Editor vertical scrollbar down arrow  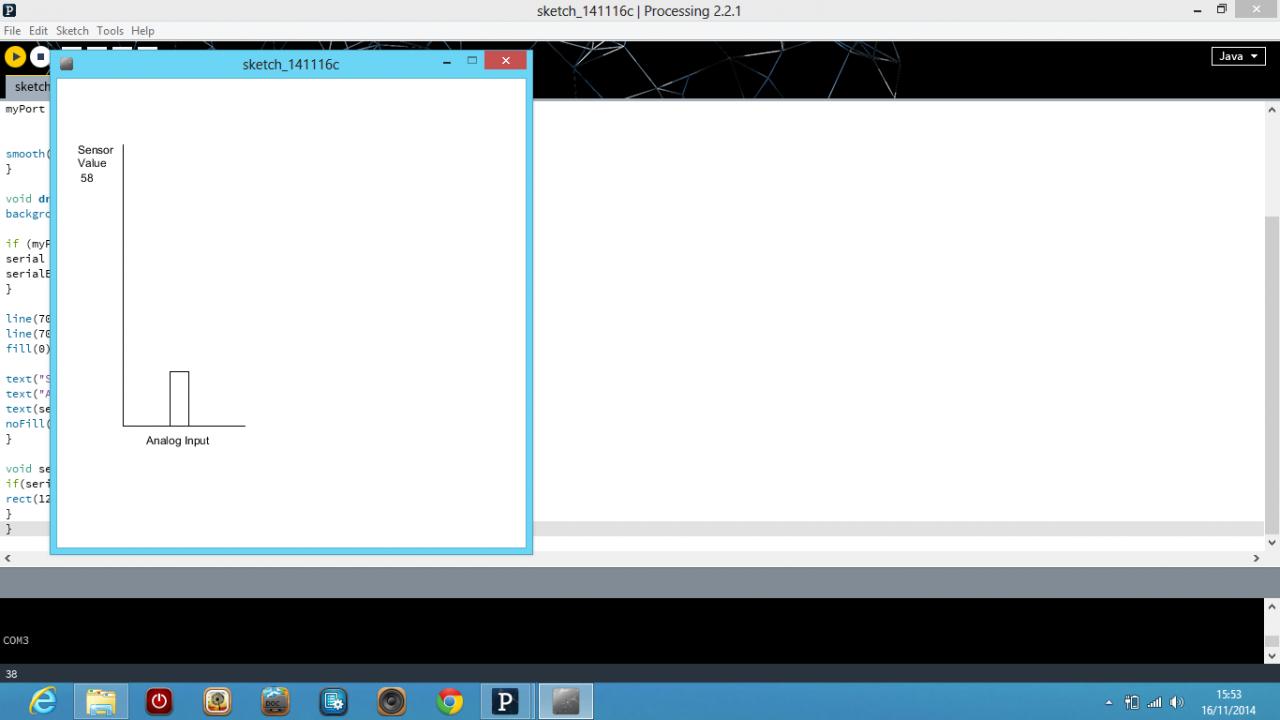click(x=1272, y=542)
